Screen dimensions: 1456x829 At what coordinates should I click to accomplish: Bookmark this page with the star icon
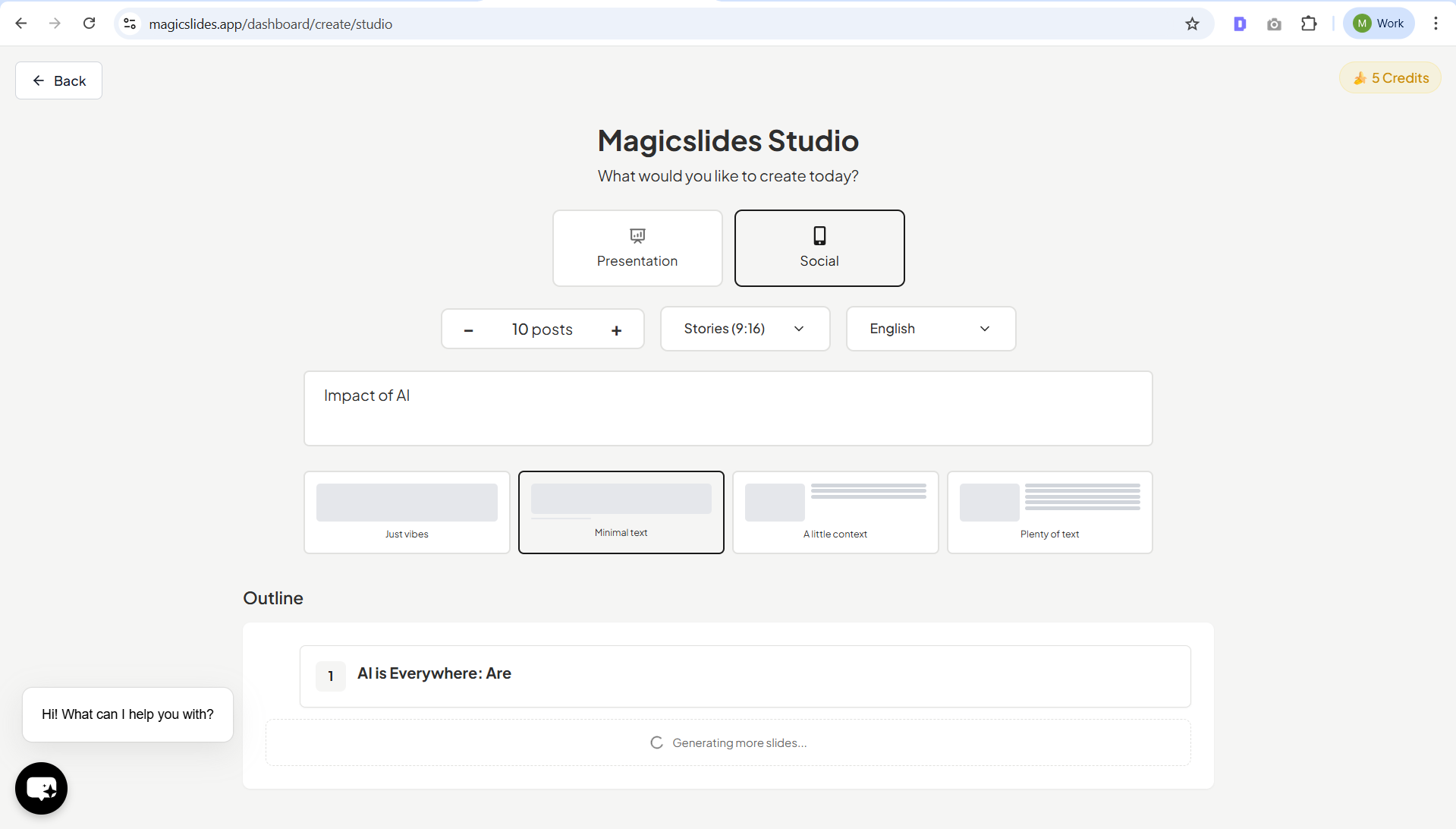coord(1192,24)
